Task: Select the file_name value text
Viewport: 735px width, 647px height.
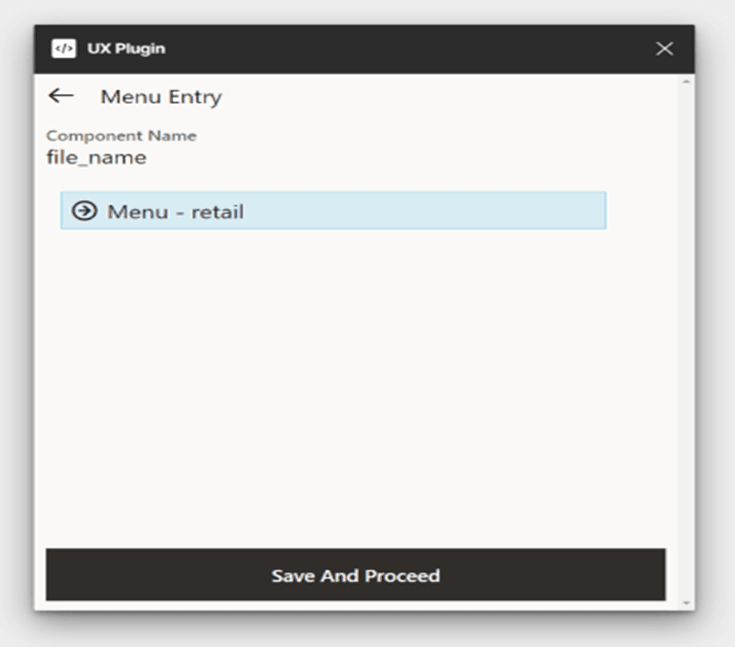Action: (96, 157)
